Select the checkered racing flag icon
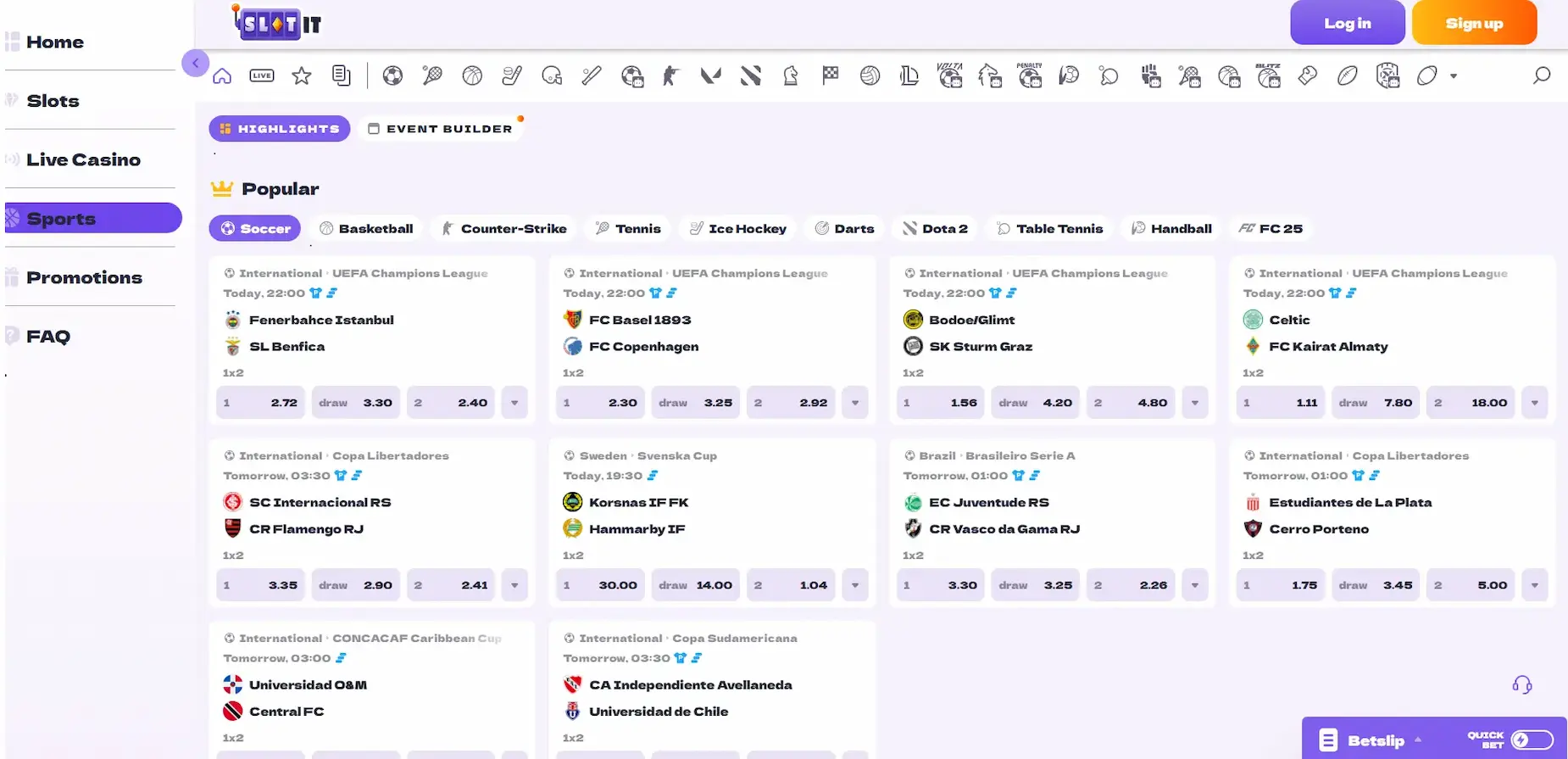The width and height of the screenshot is (1568, 759). pos(830,75)
